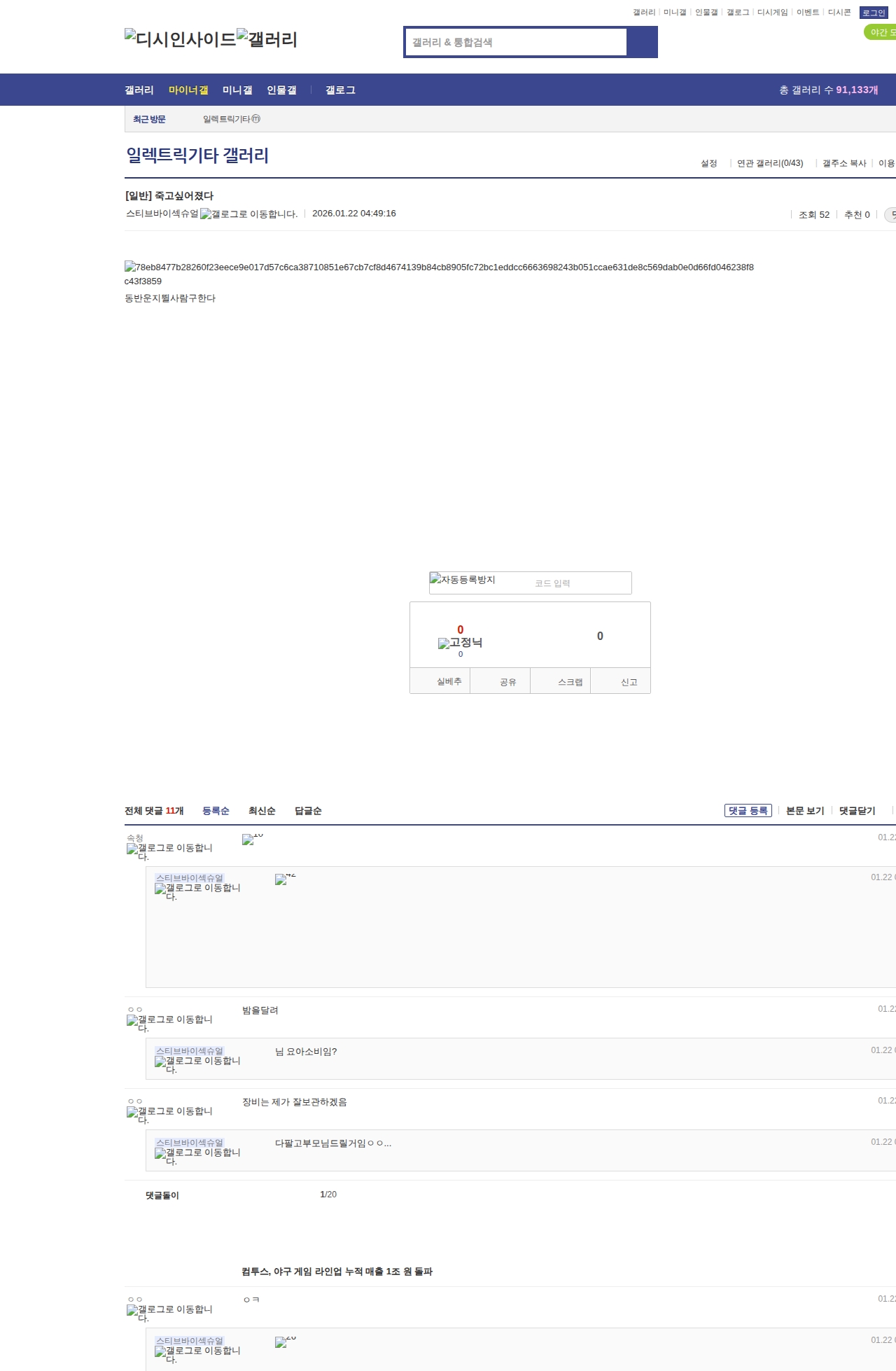Focus the 갤러리 & 통합검색 search field

[517, 42]
